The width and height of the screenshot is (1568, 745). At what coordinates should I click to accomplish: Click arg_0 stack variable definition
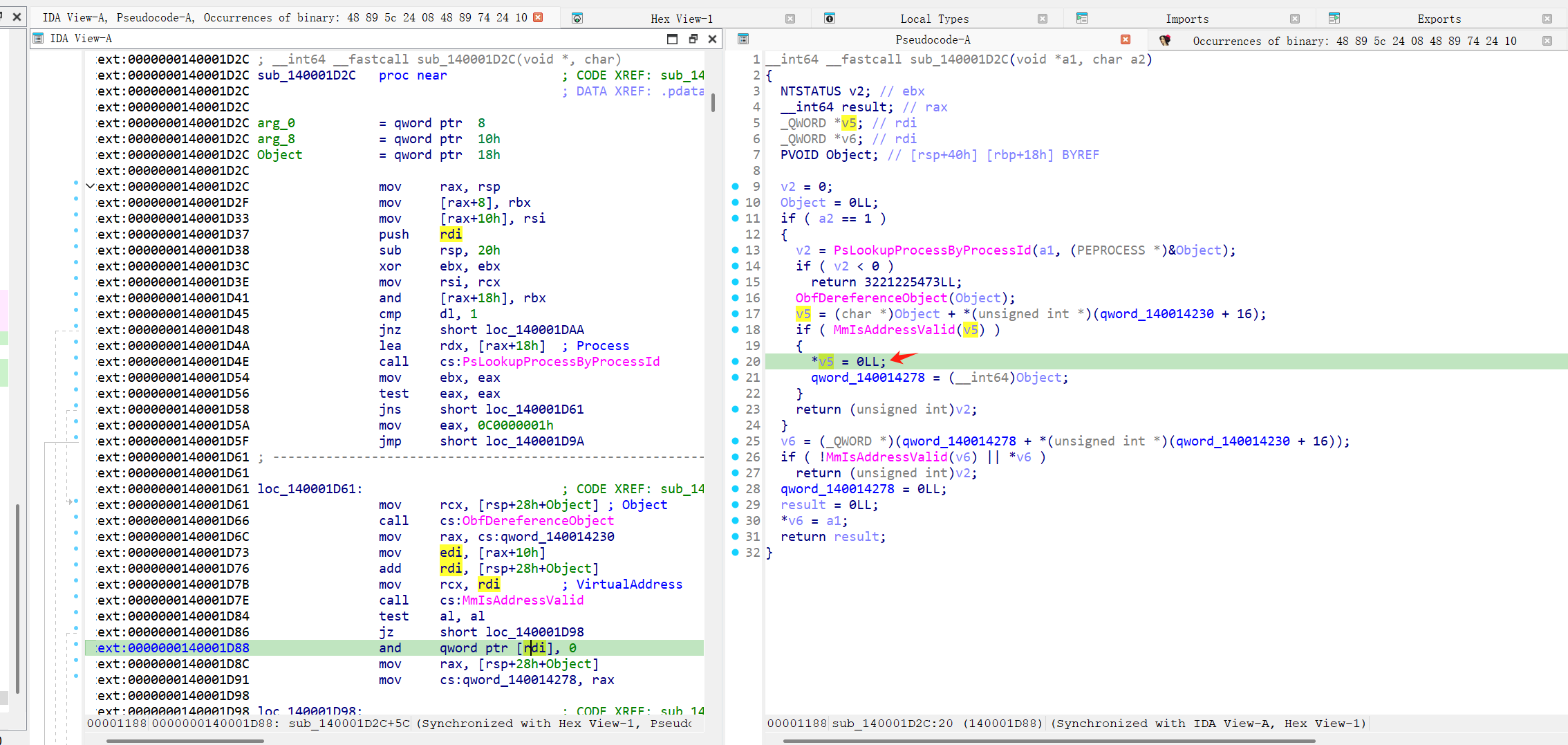[276, 122]
